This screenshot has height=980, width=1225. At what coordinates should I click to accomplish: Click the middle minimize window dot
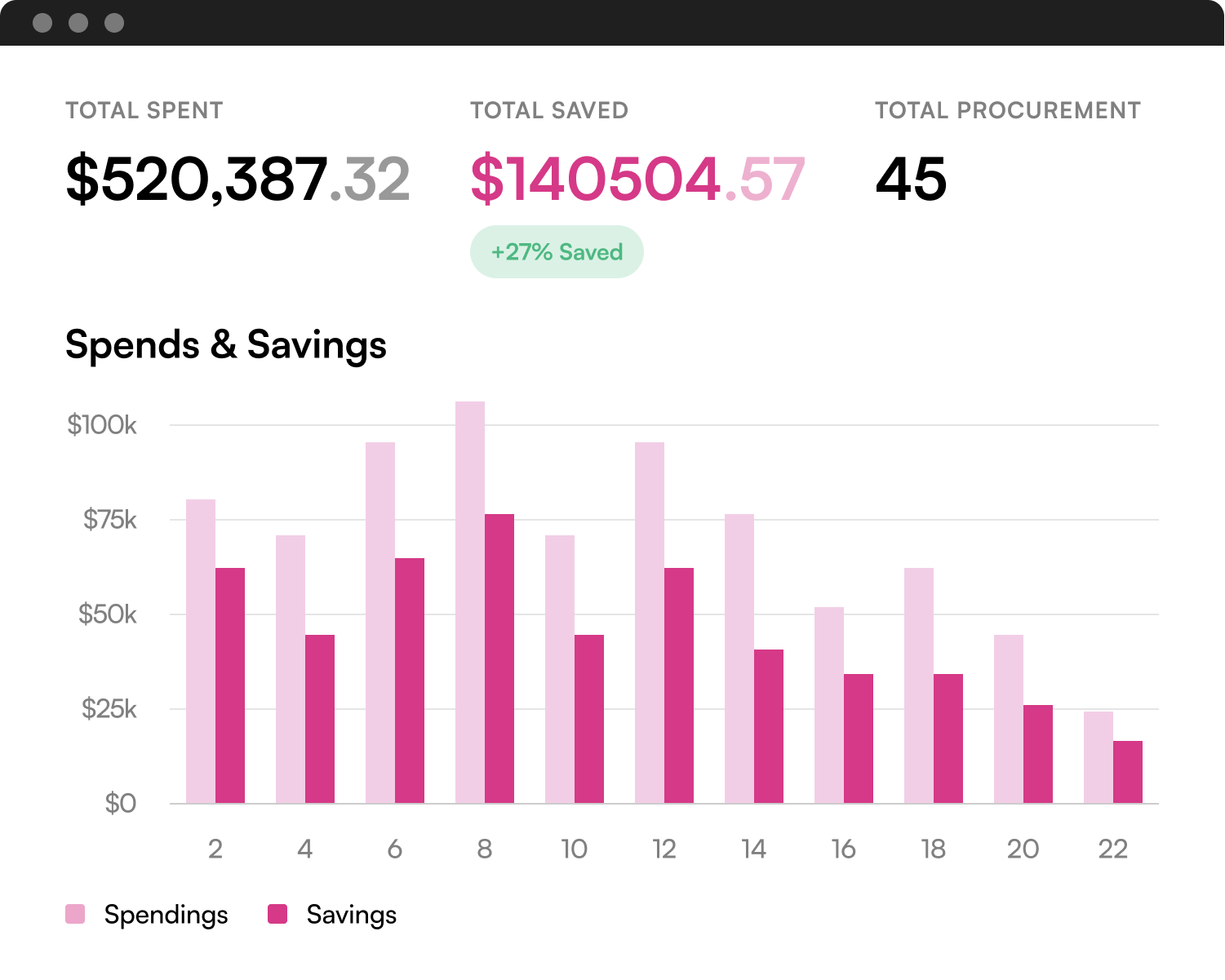78,23
